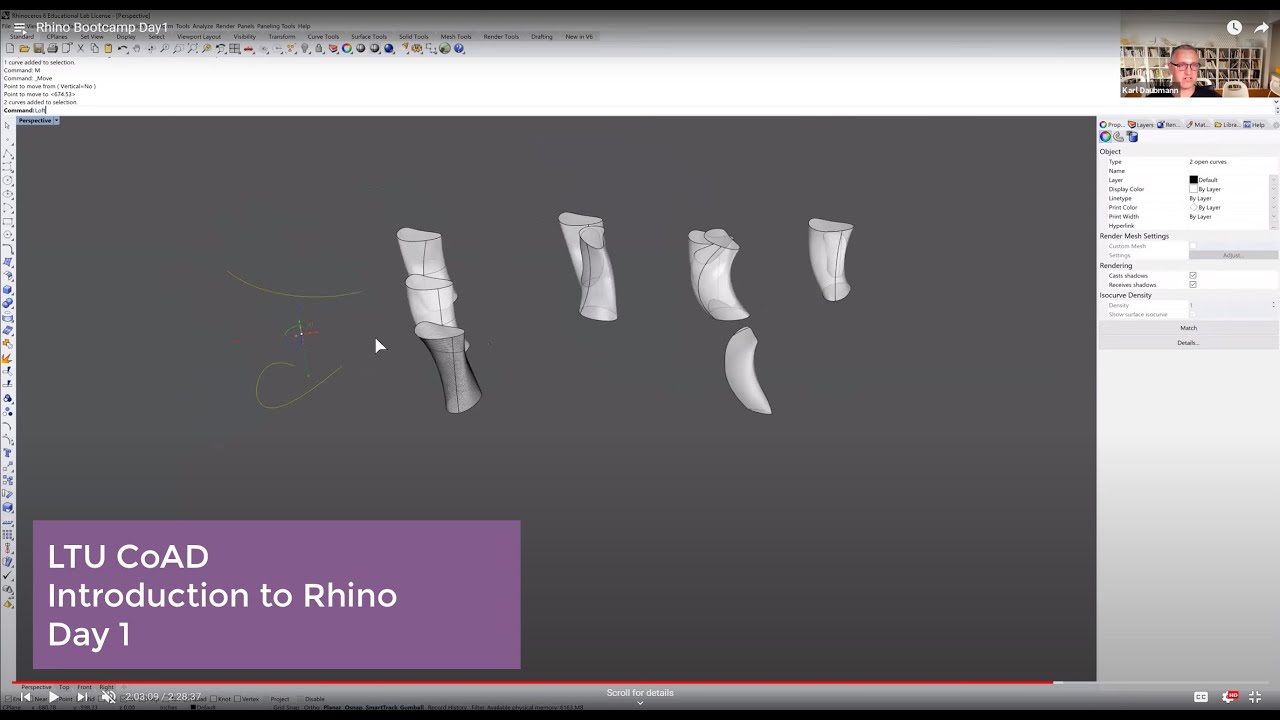Viewport: 1280px width, 720px height.
Task: Open the Perspective viewport title dropdown
Action: coord(56,121)
